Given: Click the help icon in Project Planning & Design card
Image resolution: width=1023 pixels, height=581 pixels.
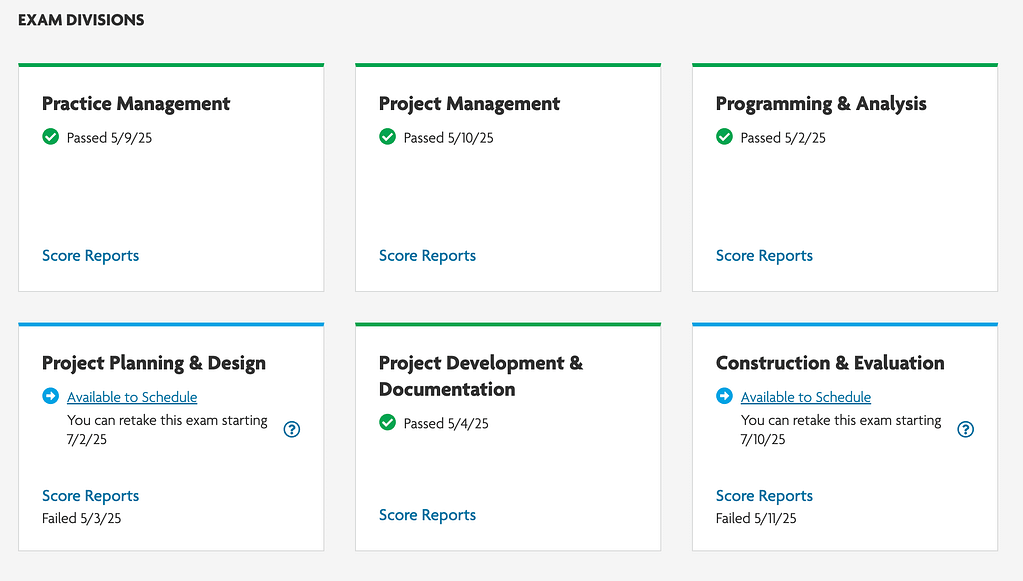Looking at the screenshot, I should (292, 429).
